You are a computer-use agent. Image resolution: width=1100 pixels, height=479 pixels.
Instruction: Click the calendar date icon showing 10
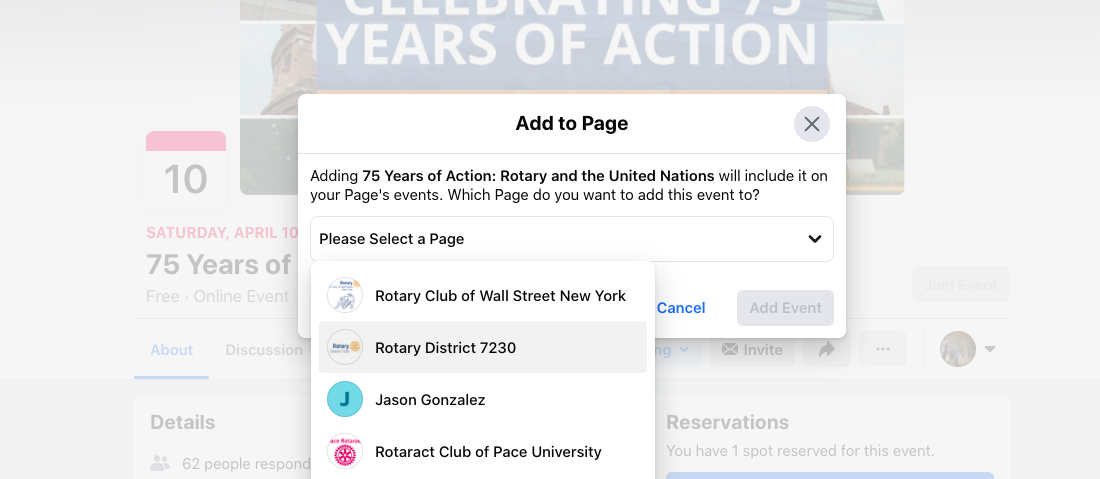coord(186,171)
